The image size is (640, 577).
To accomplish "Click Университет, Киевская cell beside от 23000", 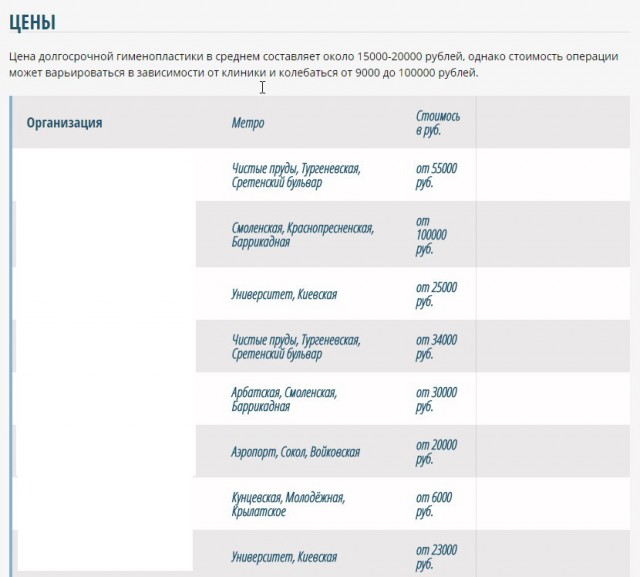I will 284,557.
